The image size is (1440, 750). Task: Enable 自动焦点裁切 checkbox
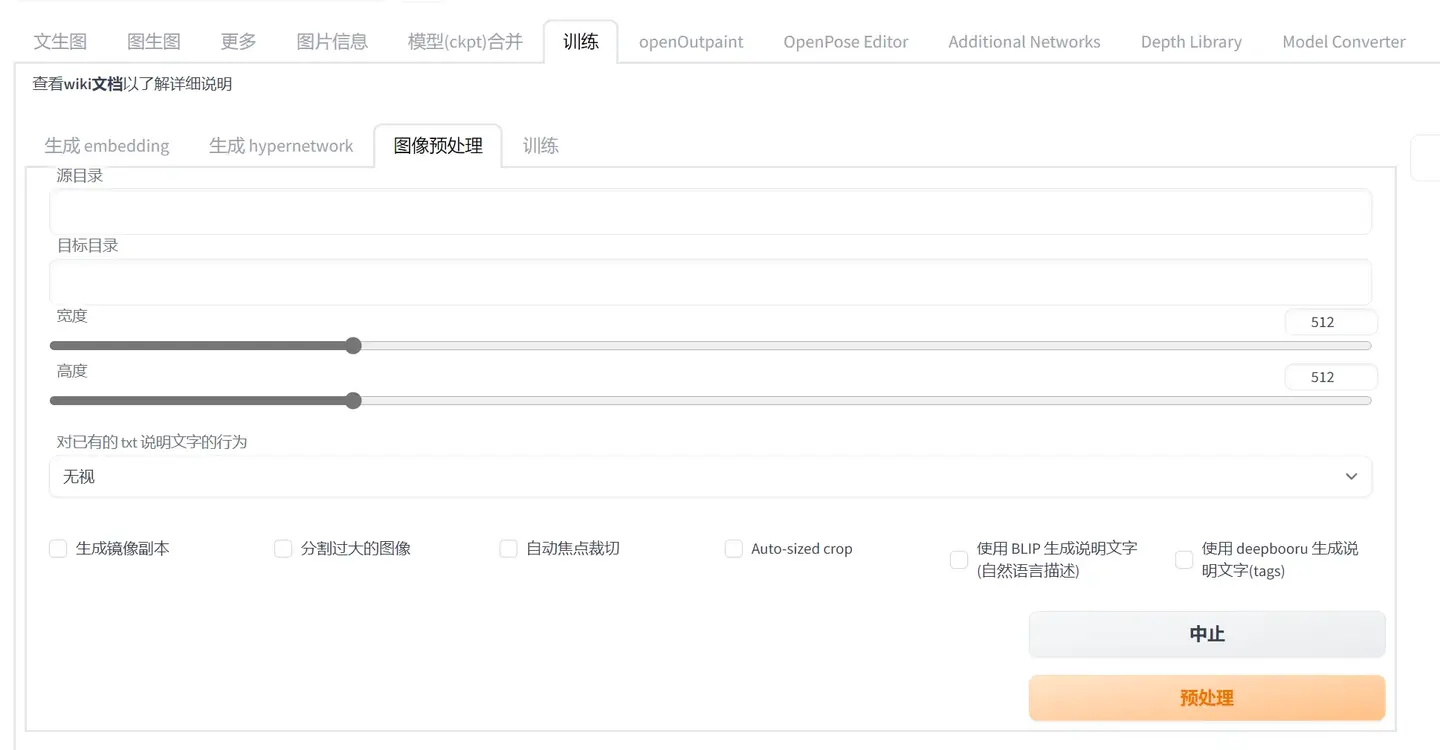point(508,549)
